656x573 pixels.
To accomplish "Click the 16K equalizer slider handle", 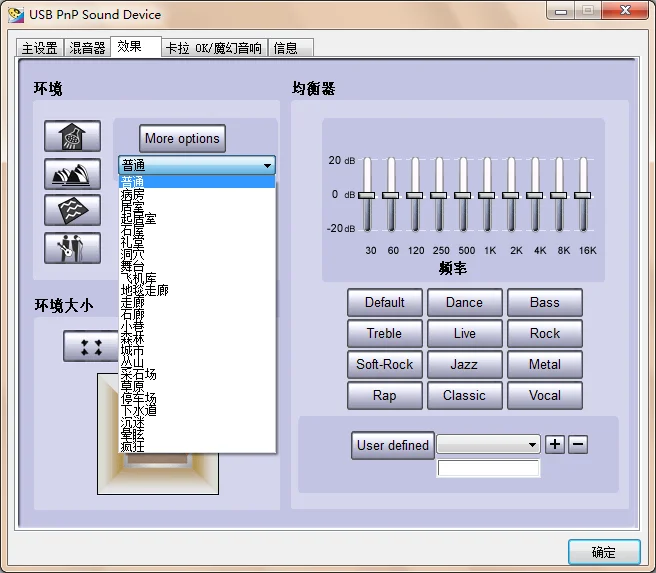I will 583,195.
